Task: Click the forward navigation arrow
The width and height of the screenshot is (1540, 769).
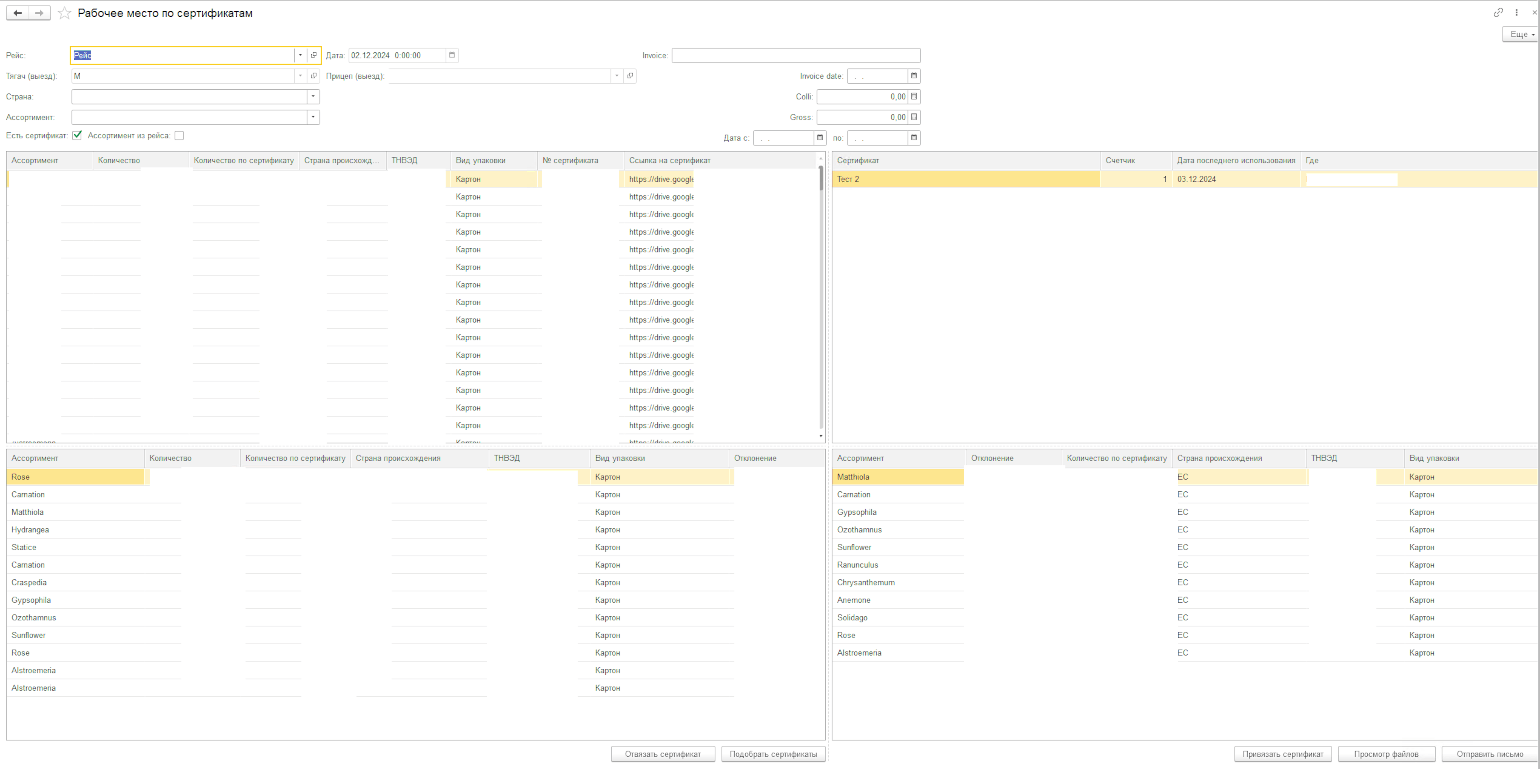Action: click(x=39, y=13)
